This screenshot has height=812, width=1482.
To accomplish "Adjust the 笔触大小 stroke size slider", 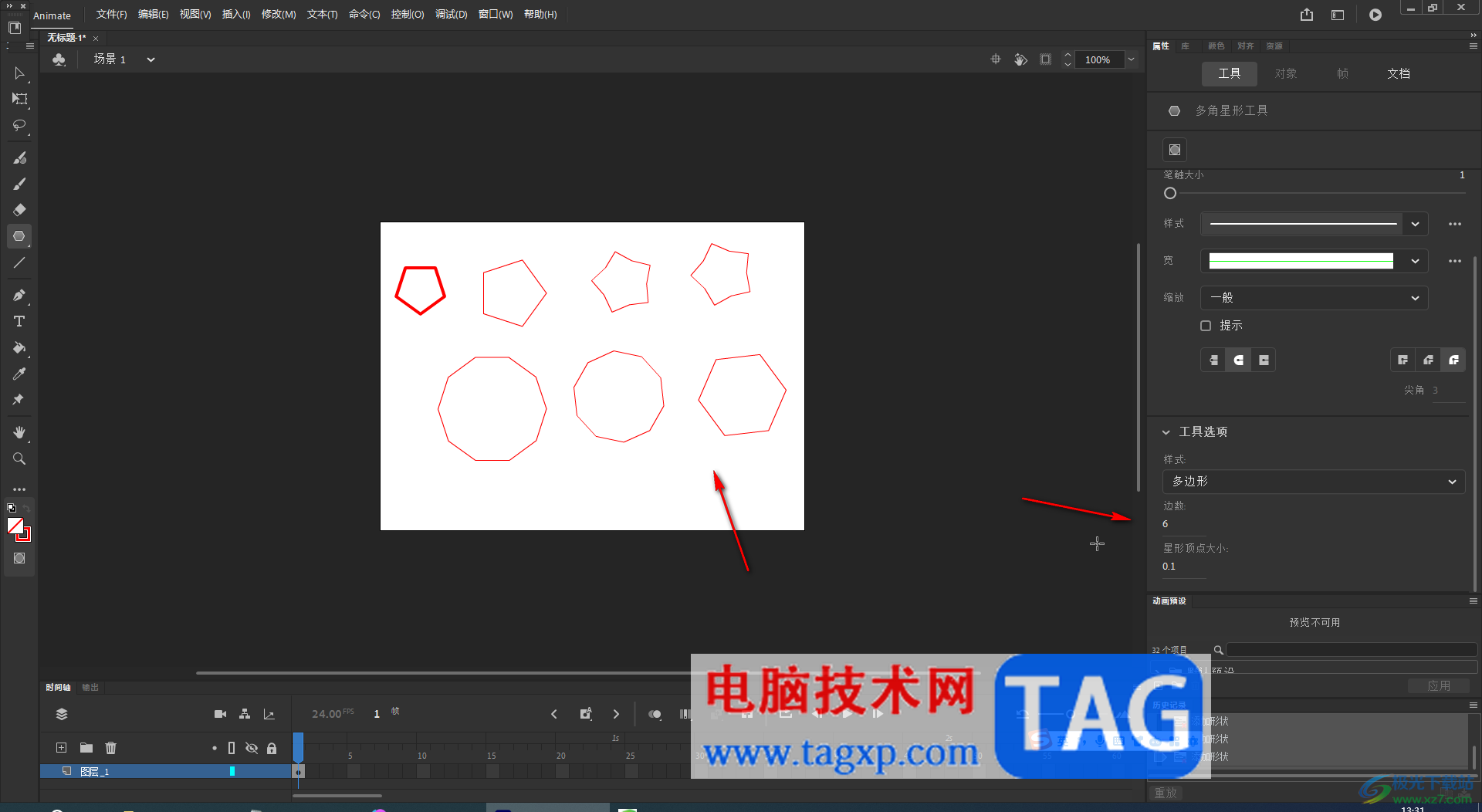I will [1170, 194].
